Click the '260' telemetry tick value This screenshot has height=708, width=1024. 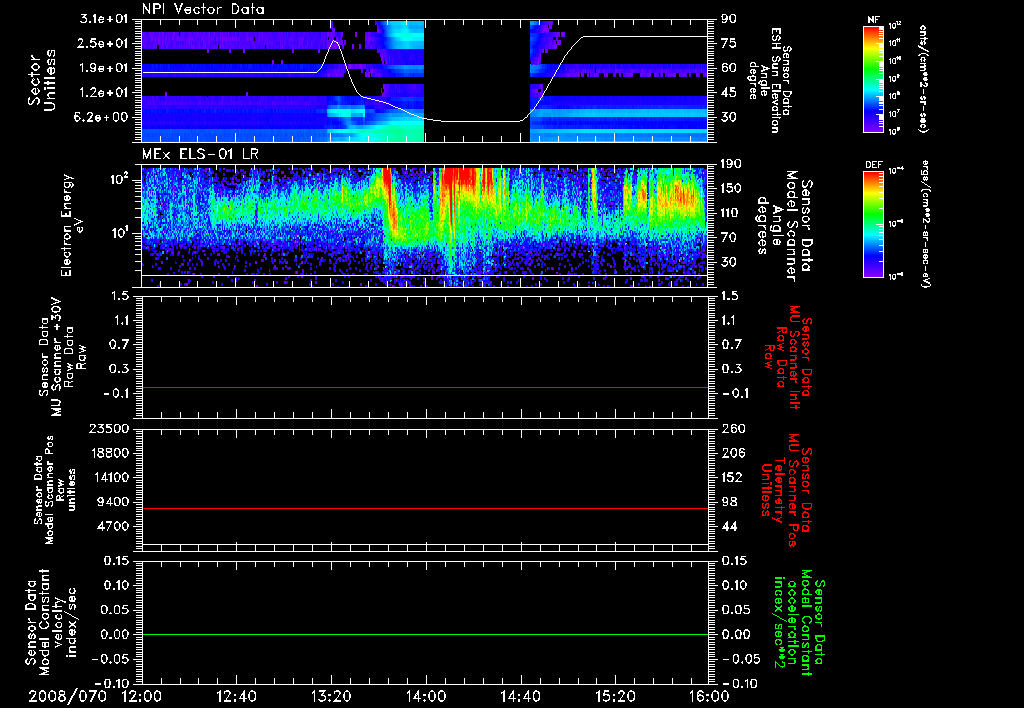[x=732, y=428]
